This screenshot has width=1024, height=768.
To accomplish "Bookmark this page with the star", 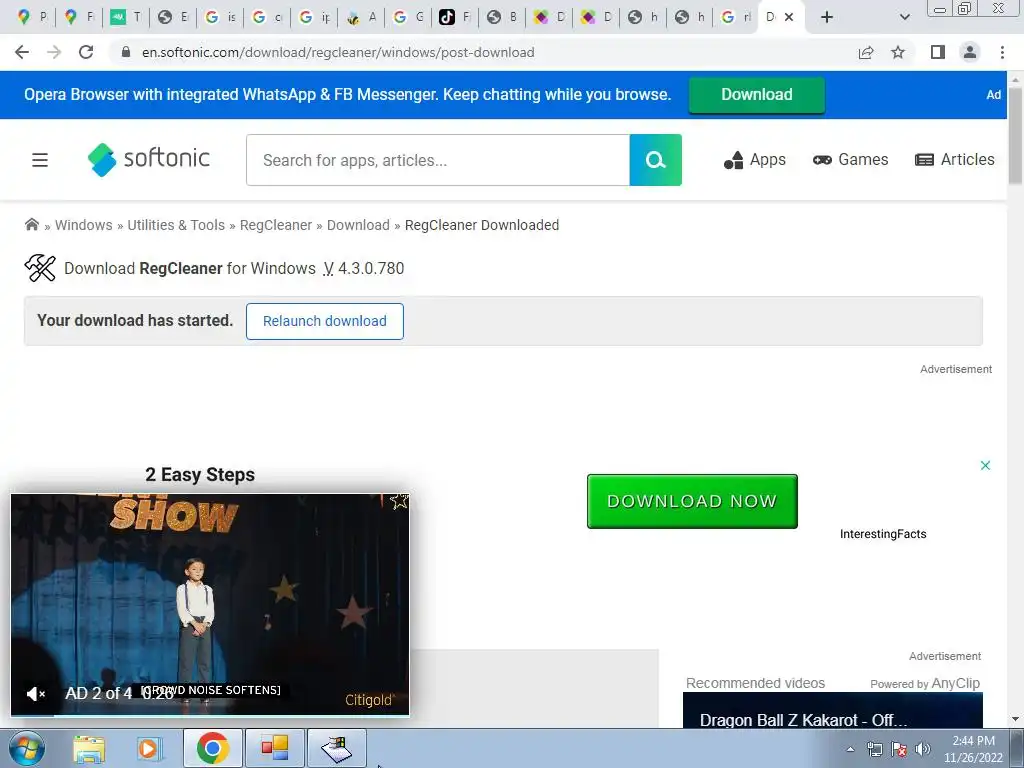I will (x=898, y=52).
